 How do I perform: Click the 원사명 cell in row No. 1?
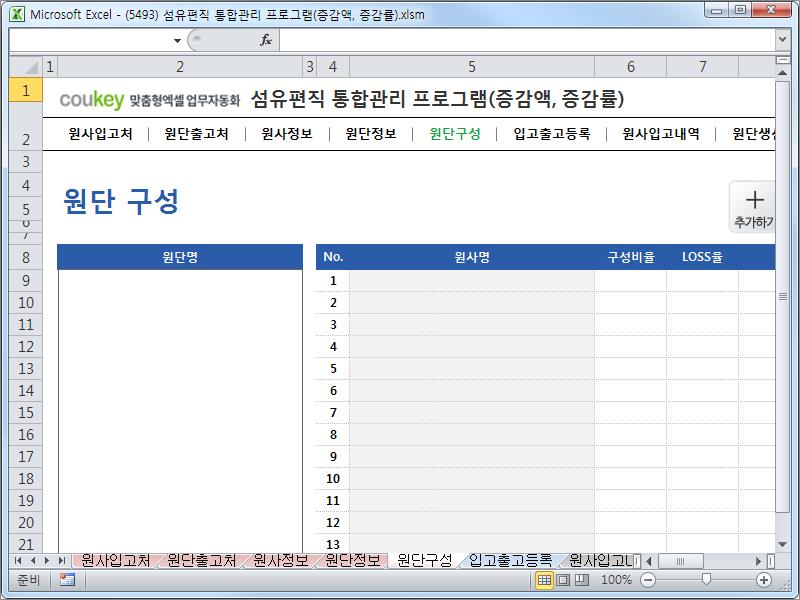pyautogui.click(x=472, y=281)
